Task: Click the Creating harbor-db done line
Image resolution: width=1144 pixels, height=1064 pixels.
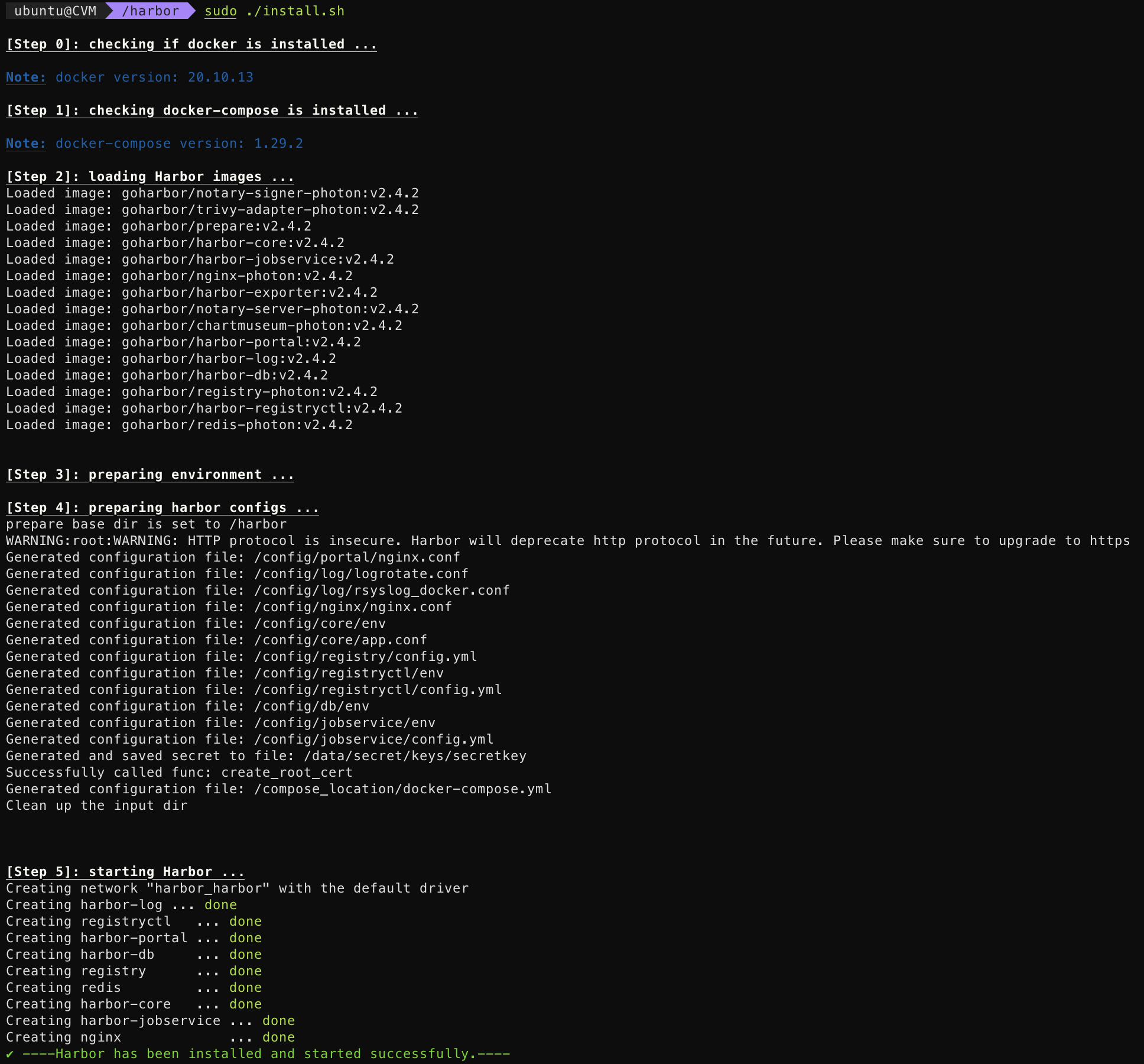Action: pyautogui.click(x=134, y=955)
